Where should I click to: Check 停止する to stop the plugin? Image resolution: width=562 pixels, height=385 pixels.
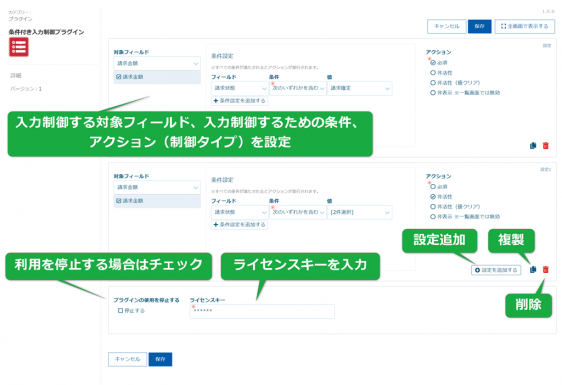point(120,310)
